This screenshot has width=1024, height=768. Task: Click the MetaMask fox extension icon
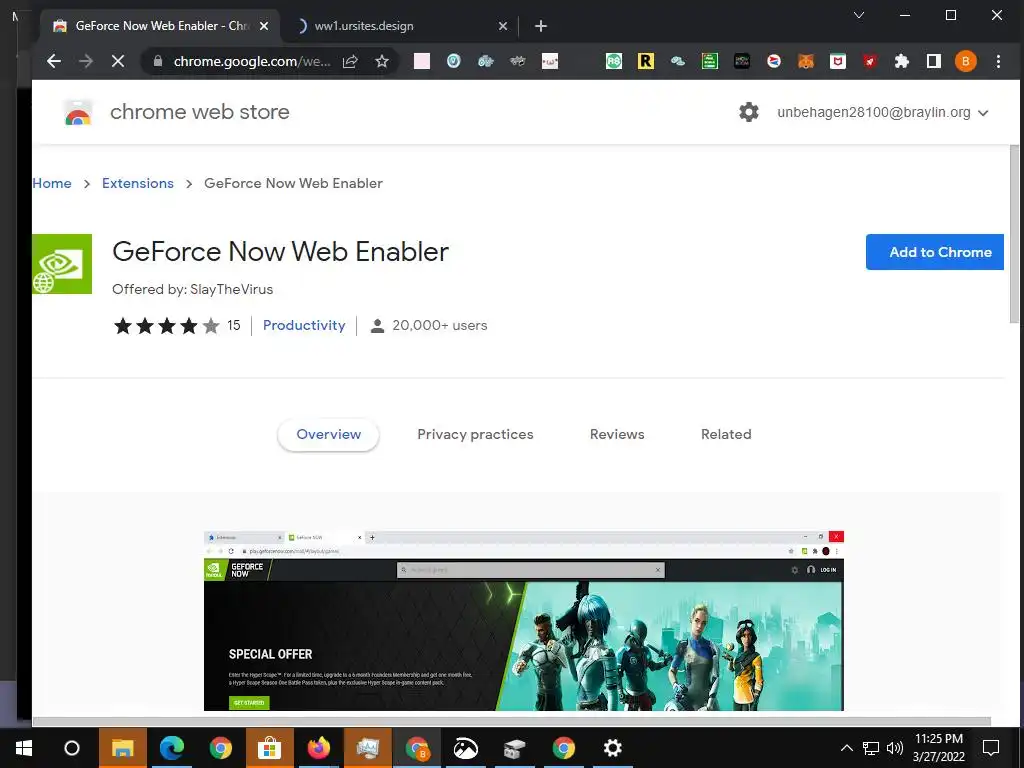tap(806, 61)
